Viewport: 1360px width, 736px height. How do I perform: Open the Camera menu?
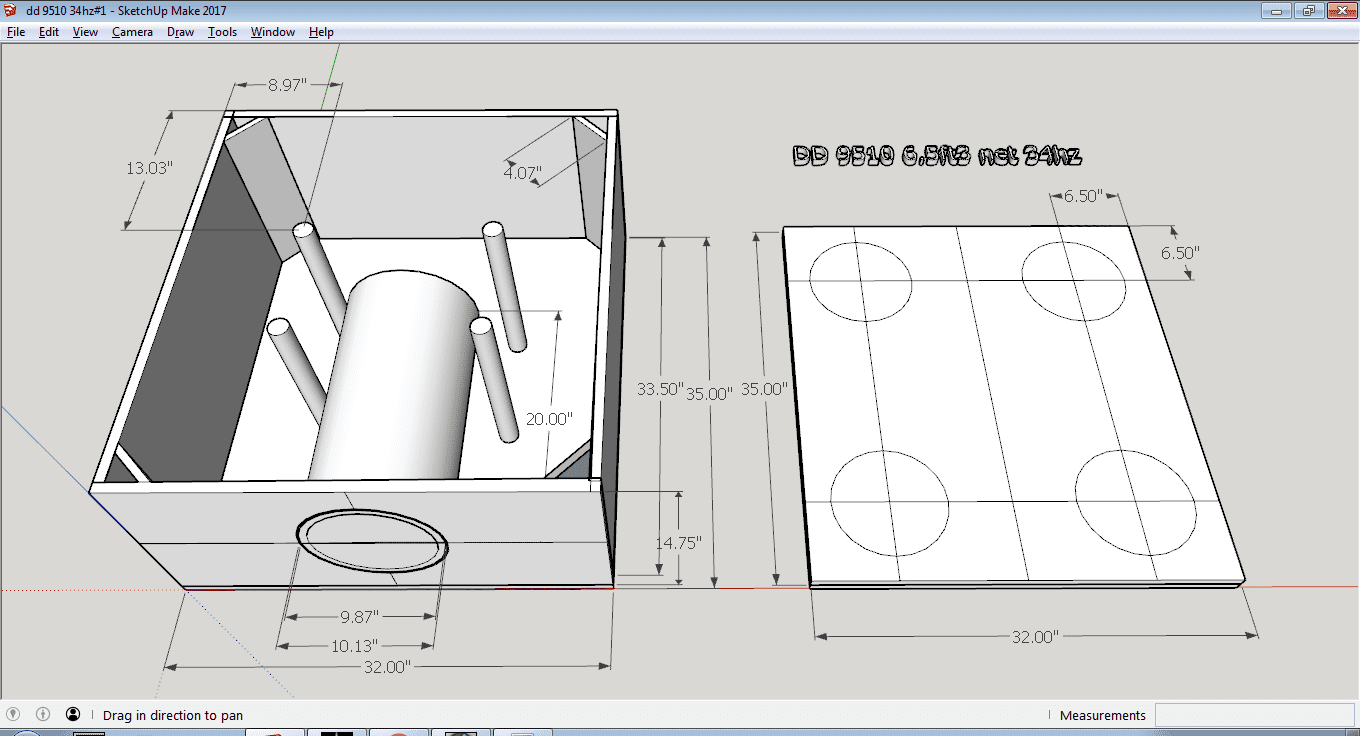(x=132, y=32)
